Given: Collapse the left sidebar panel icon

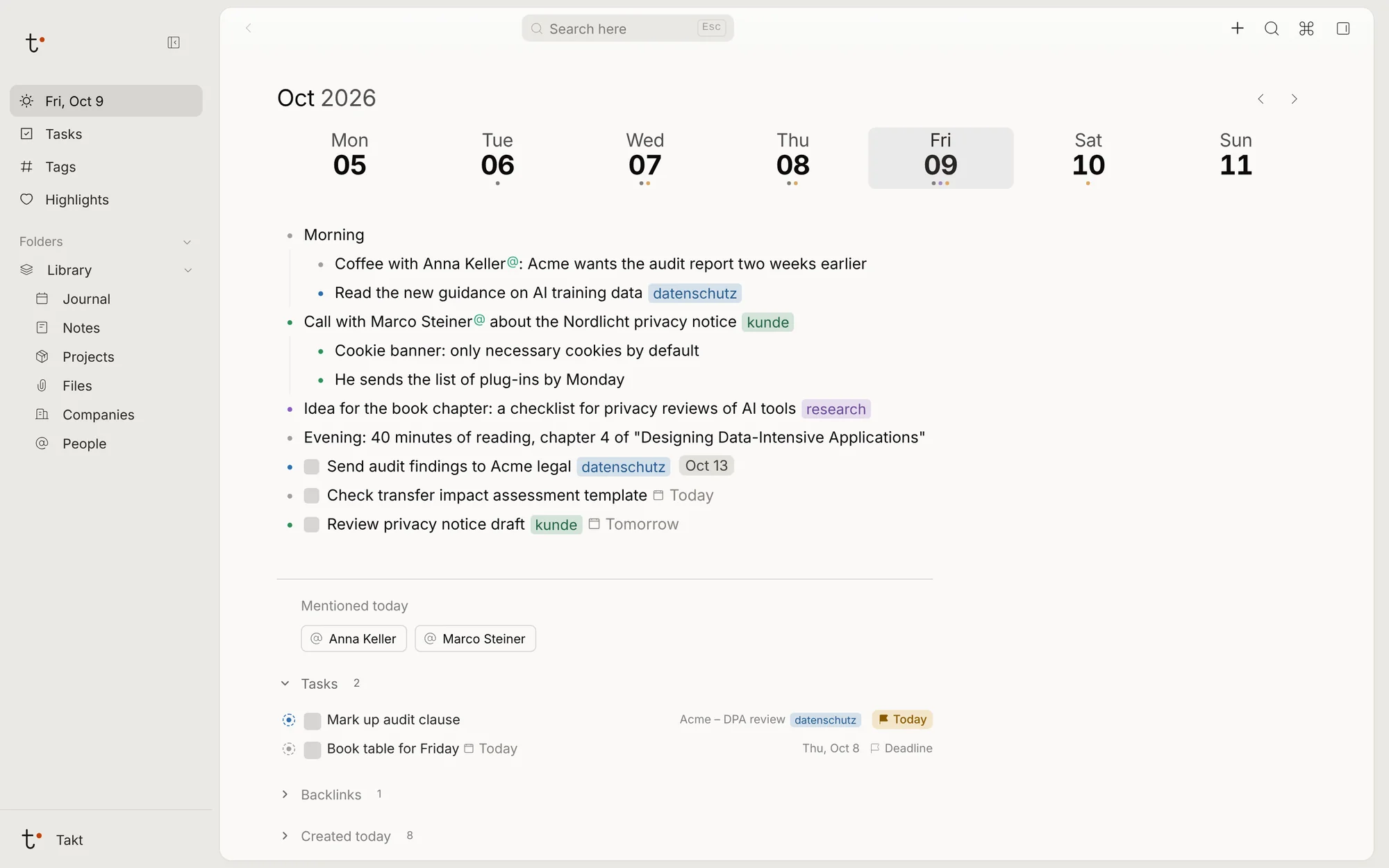Looking at the screenshot, I should (174, 43).
